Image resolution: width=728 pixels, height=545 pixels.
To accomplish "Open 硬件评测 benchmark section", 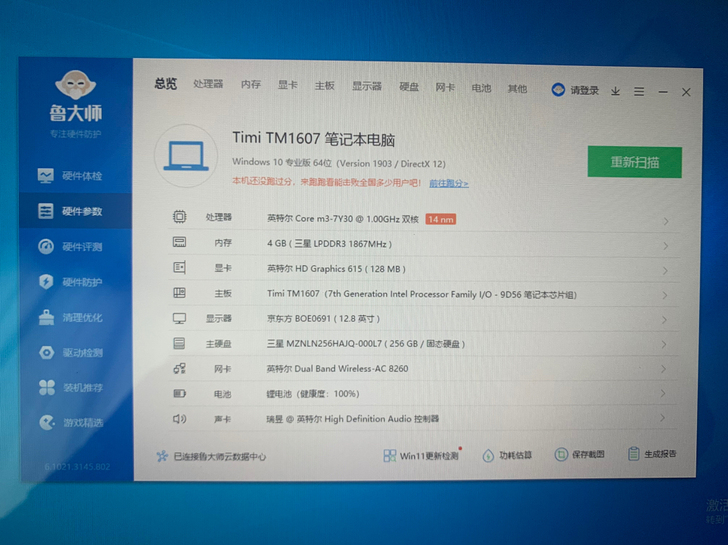I will coord(70,247).
